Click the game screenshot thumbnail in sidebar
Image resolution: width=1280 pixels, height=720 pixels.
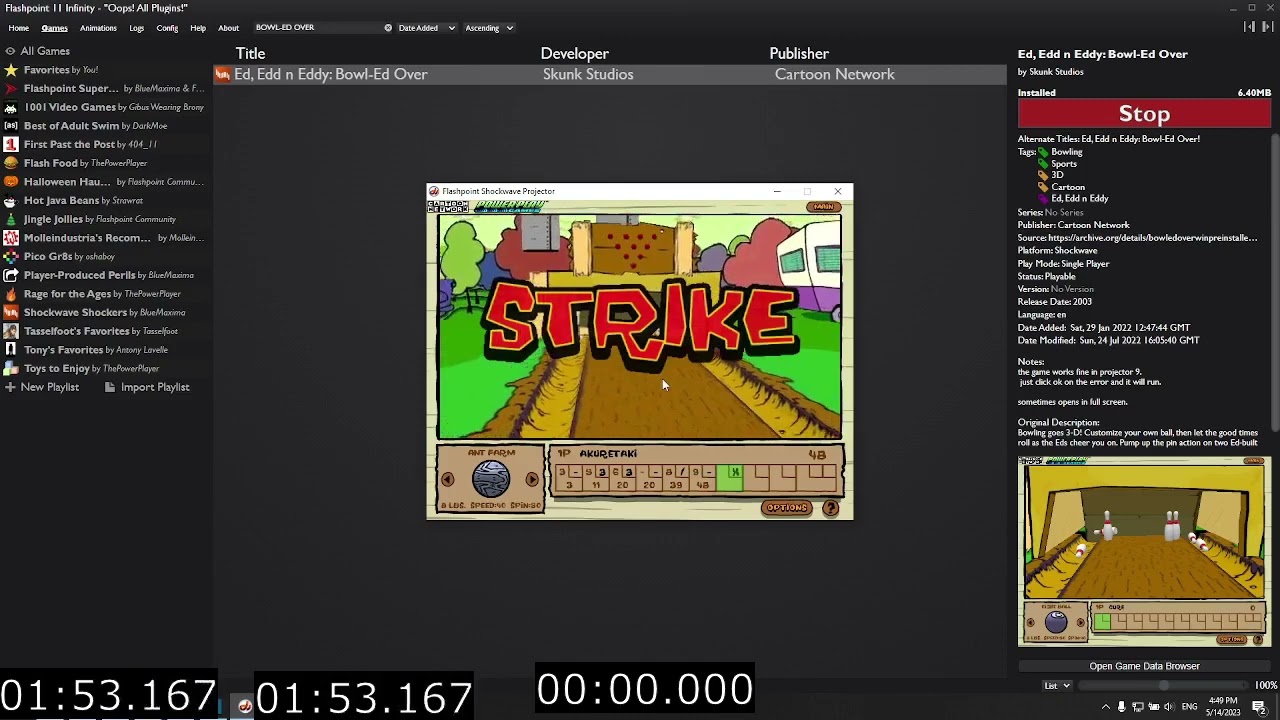point(1144,552)
